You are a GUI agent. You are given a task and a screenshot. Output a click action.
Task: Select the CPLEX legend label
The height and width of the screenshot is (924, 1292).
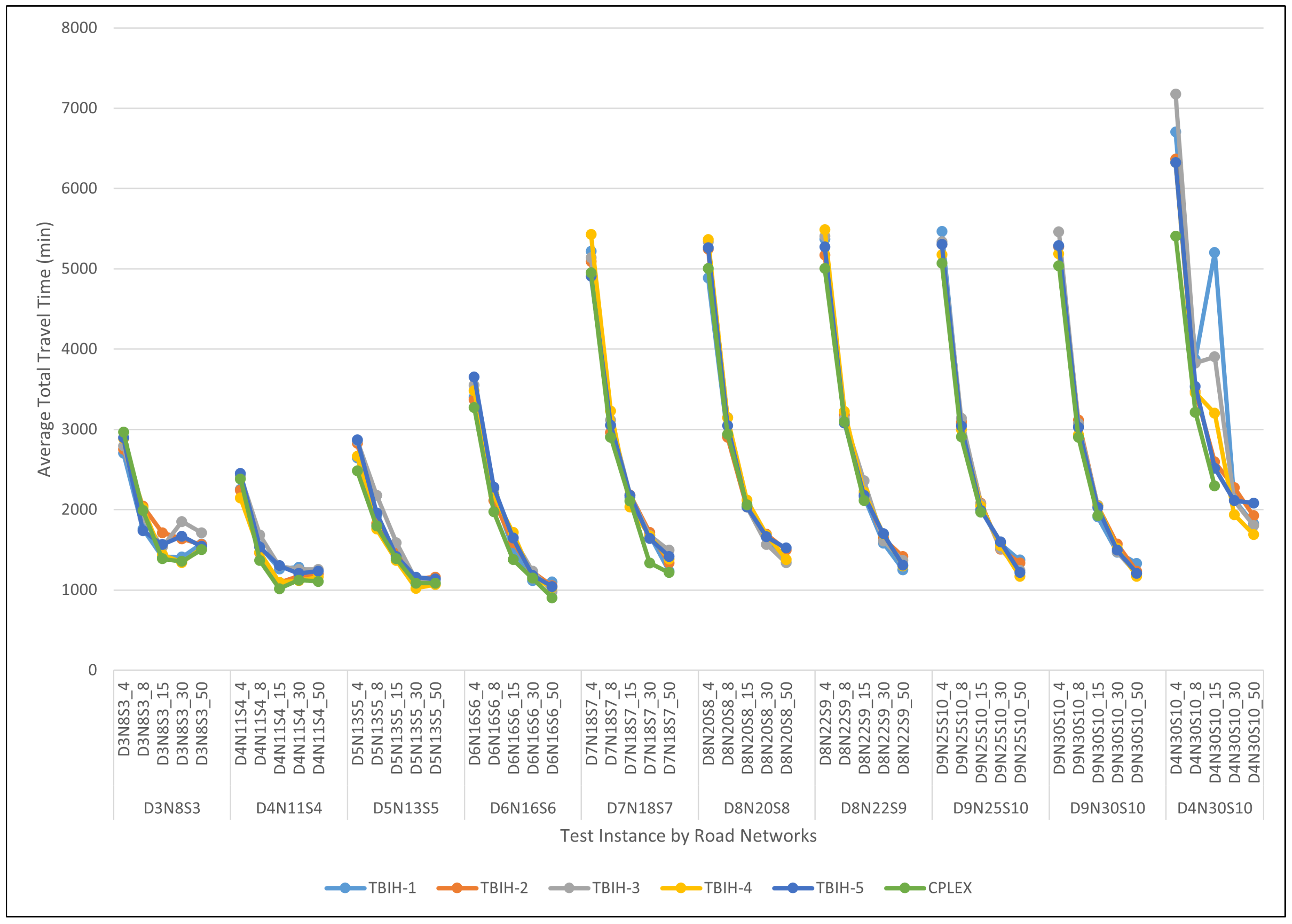[x=950, y=888]
